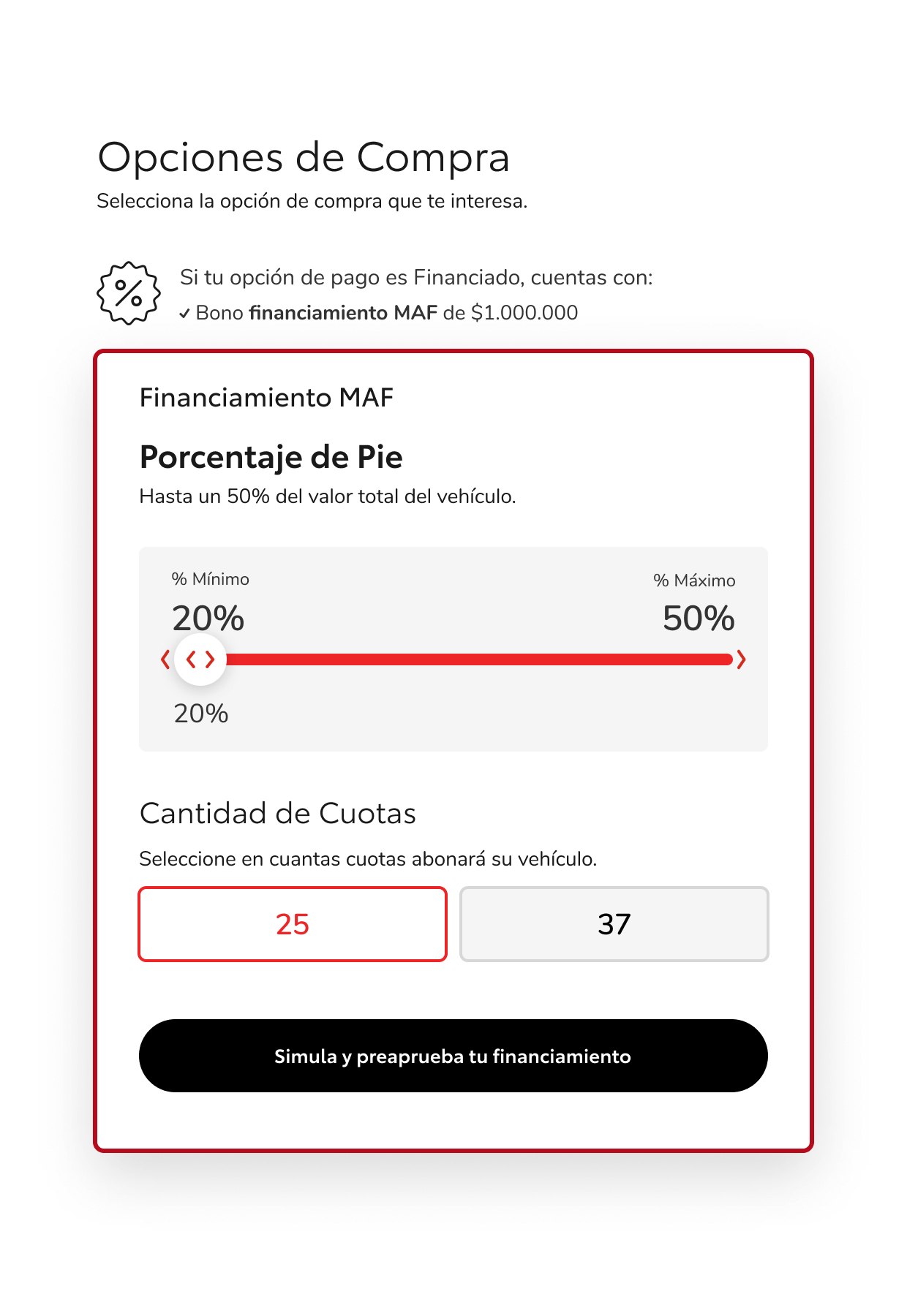Click 'Si tu opción de pago es Financiado' text
The width and height of the screenshot is (907, 1316).
(x=416, y=278)
